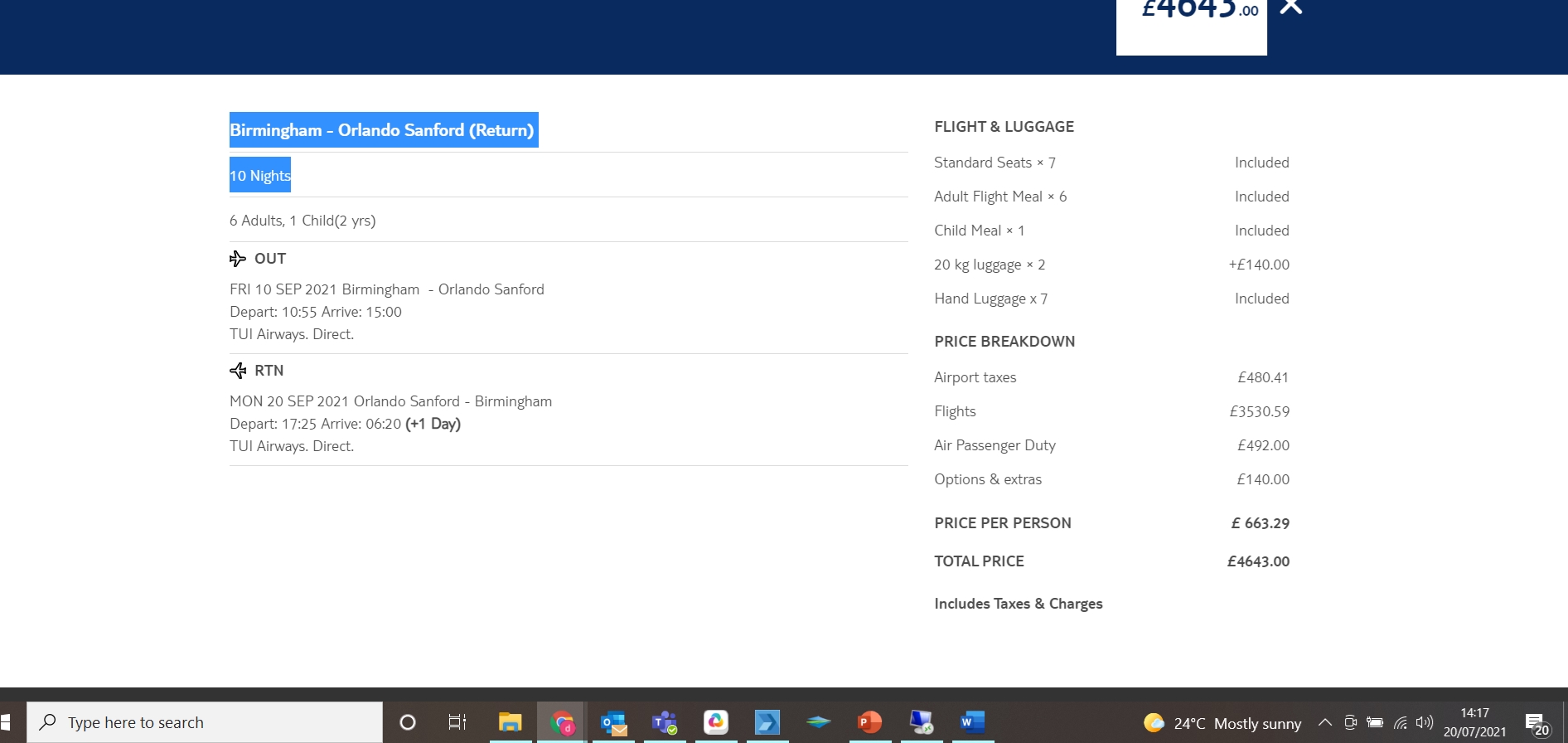Click the 'Adult Flight Meal × 6' row label
Viewport: 1568px width, 743px height.
tap(1000, 197)
